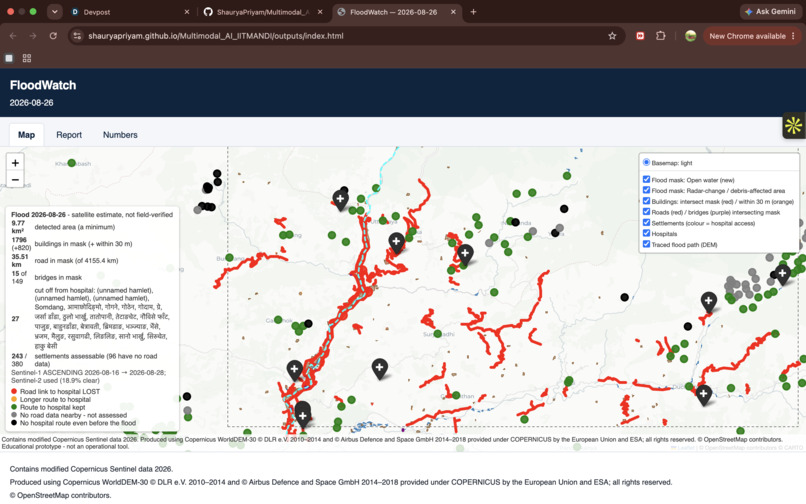Open a new browser tab
This screenshot has width=806, height=504.
pyautogui.click(x=473, y=11)
